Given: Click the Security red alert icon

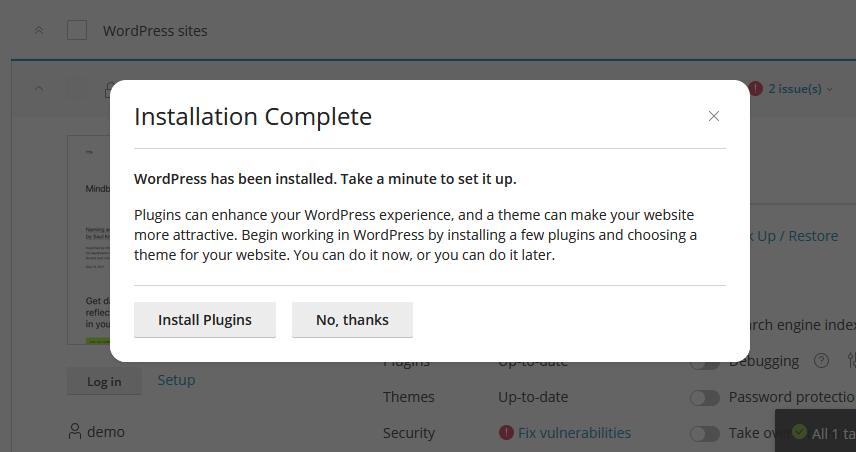Looking at the screenshot, I should (x=506, y=433).
